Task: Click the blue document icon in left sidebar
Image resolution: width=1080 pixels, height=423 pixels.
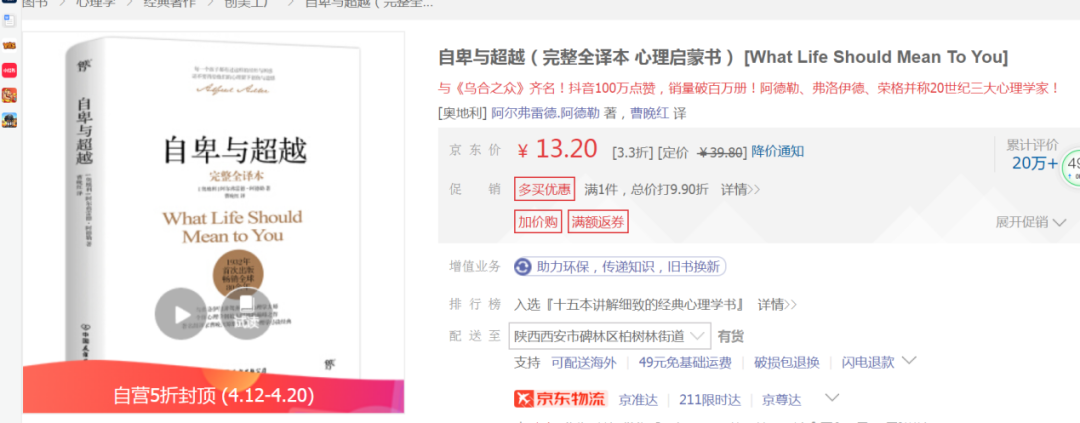Action: (10, 19)
